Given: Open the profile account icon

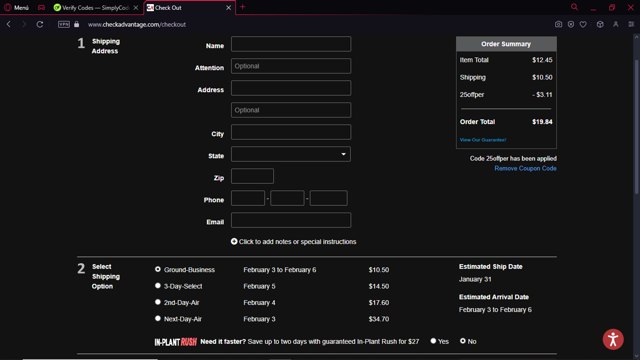Looking at the screenshot, I should point(616,24).
